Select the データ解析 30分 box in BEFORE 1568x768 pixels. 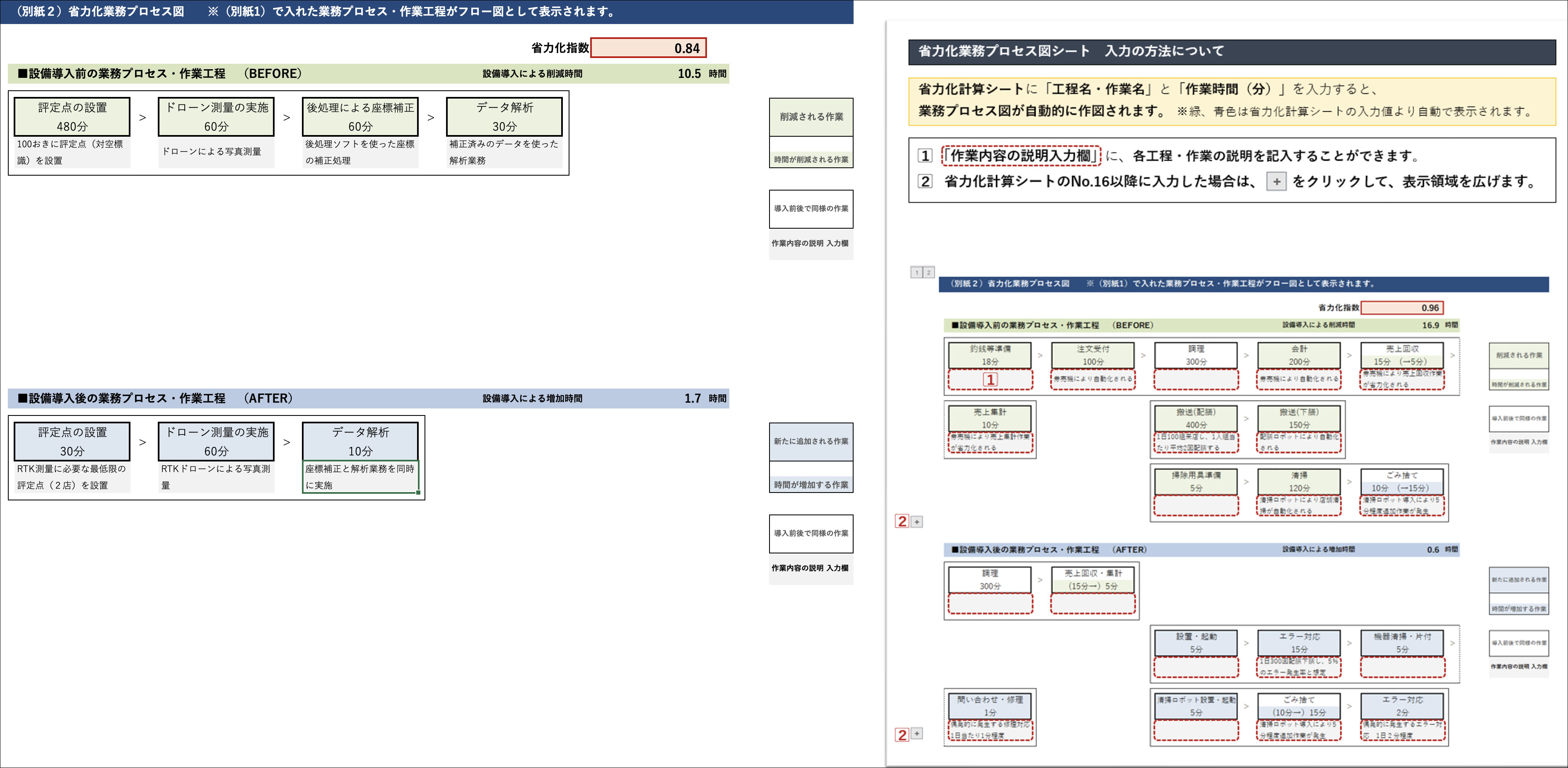504,116
